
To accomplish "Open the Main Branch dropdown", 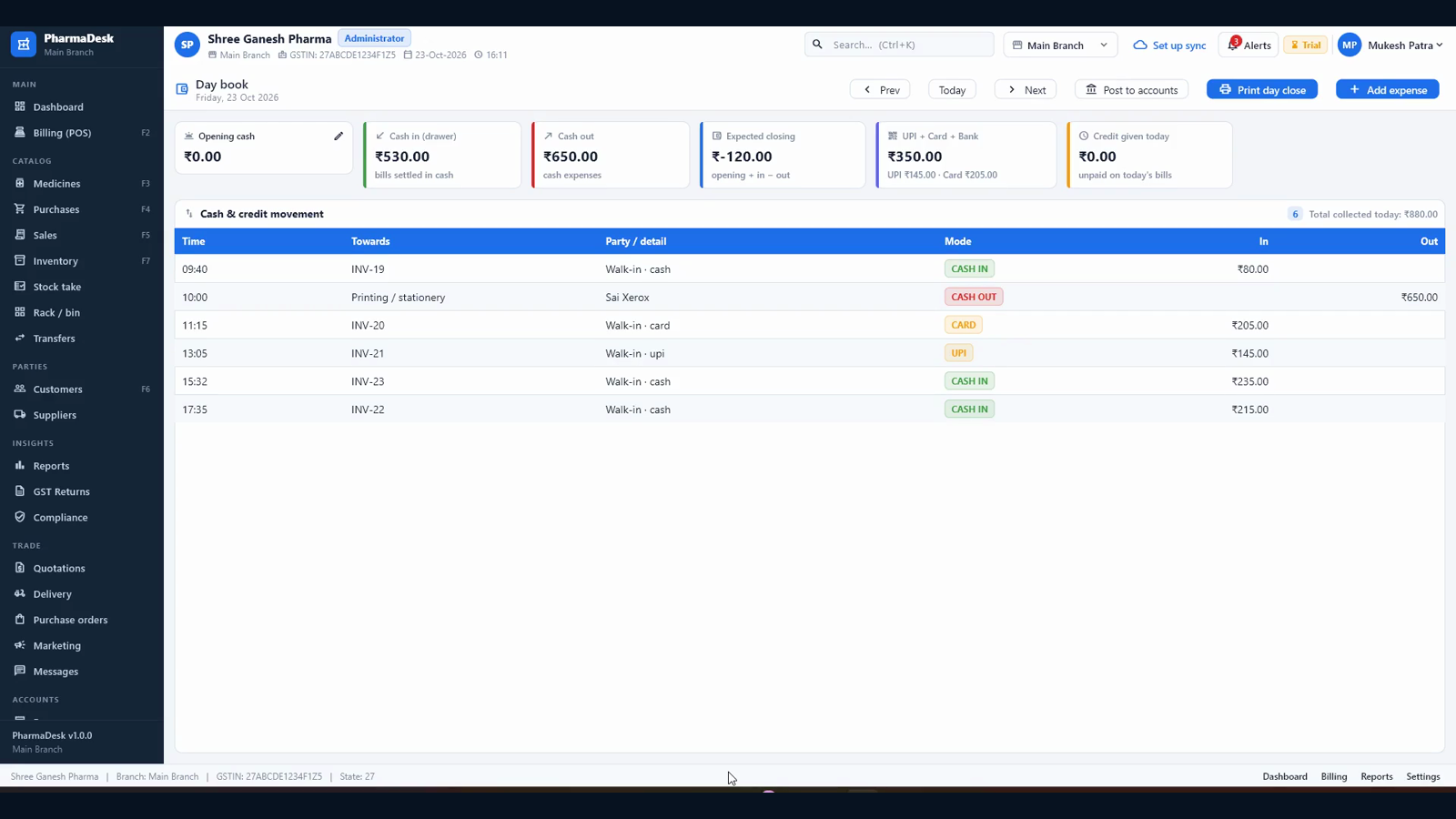I will tap(1060, 45).
